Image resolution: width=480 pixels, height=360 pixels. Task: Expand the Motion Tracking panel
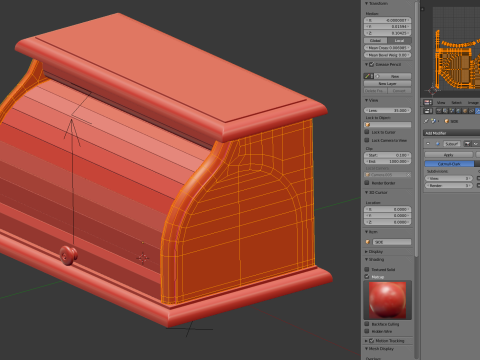[x=367, y=341]
